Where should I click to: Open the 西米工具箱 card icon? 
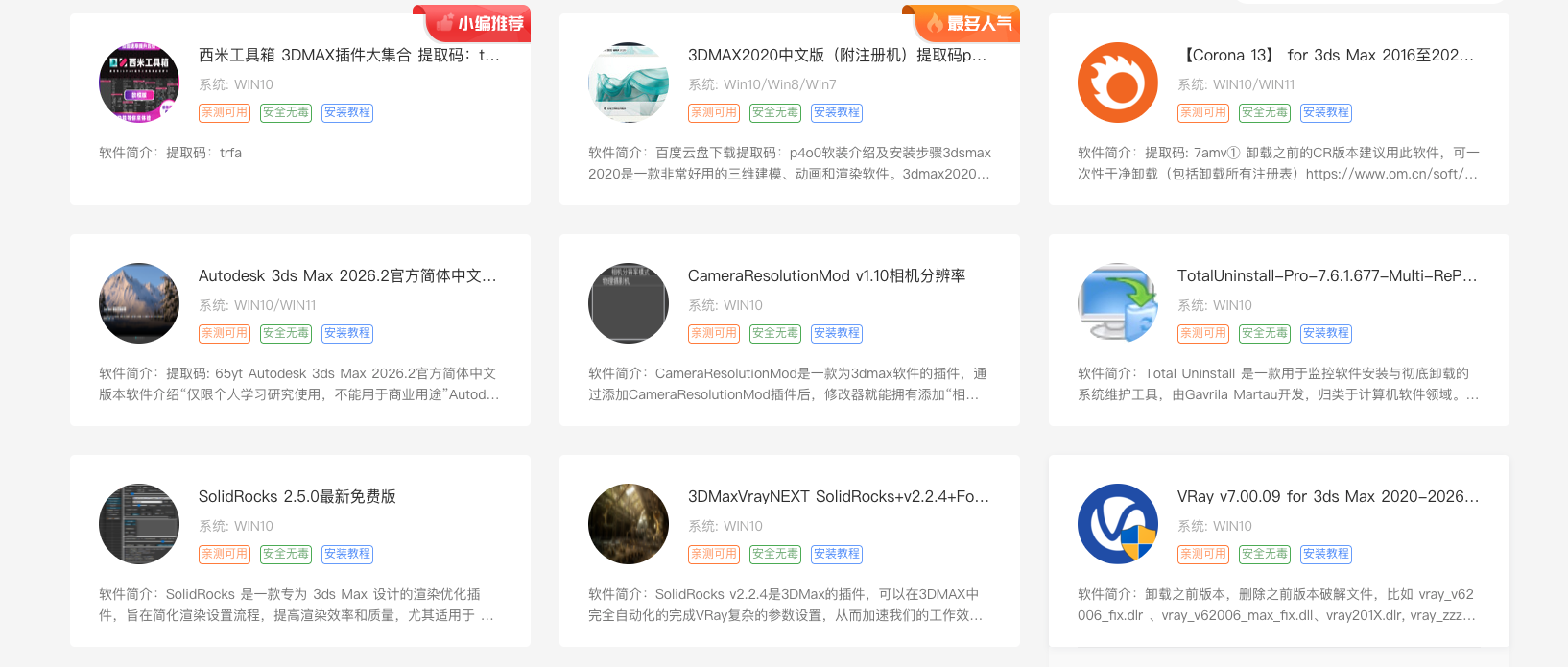139,83
